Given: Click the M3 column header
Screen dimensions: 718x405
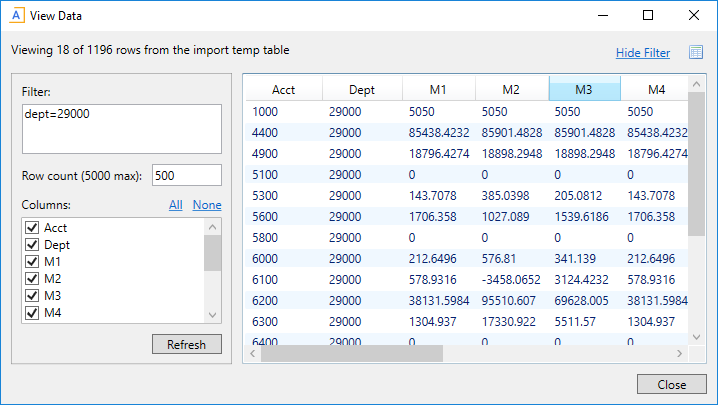Looking at the screenshot, I should tap(584, 89).
